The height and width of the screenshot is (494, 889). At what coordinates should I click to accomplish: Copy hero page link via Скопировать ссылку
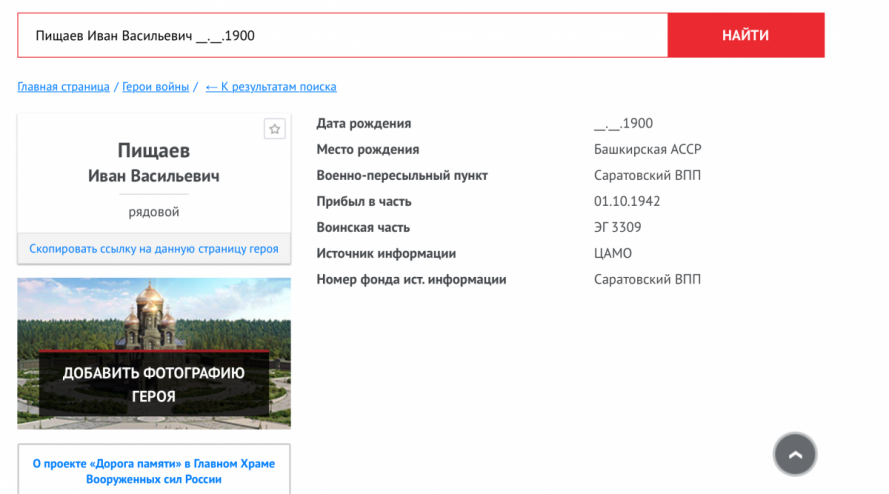pos(154,249)
